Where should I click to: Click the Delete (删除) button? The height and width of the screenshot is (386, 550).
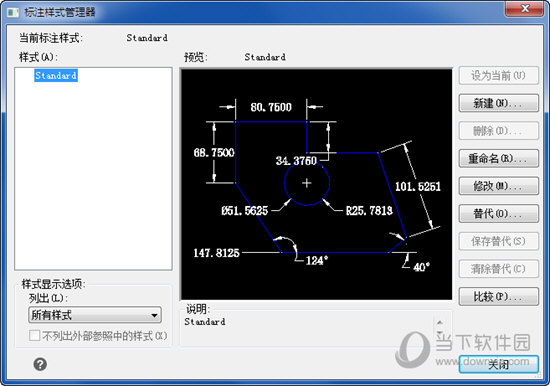click(498, 131)
